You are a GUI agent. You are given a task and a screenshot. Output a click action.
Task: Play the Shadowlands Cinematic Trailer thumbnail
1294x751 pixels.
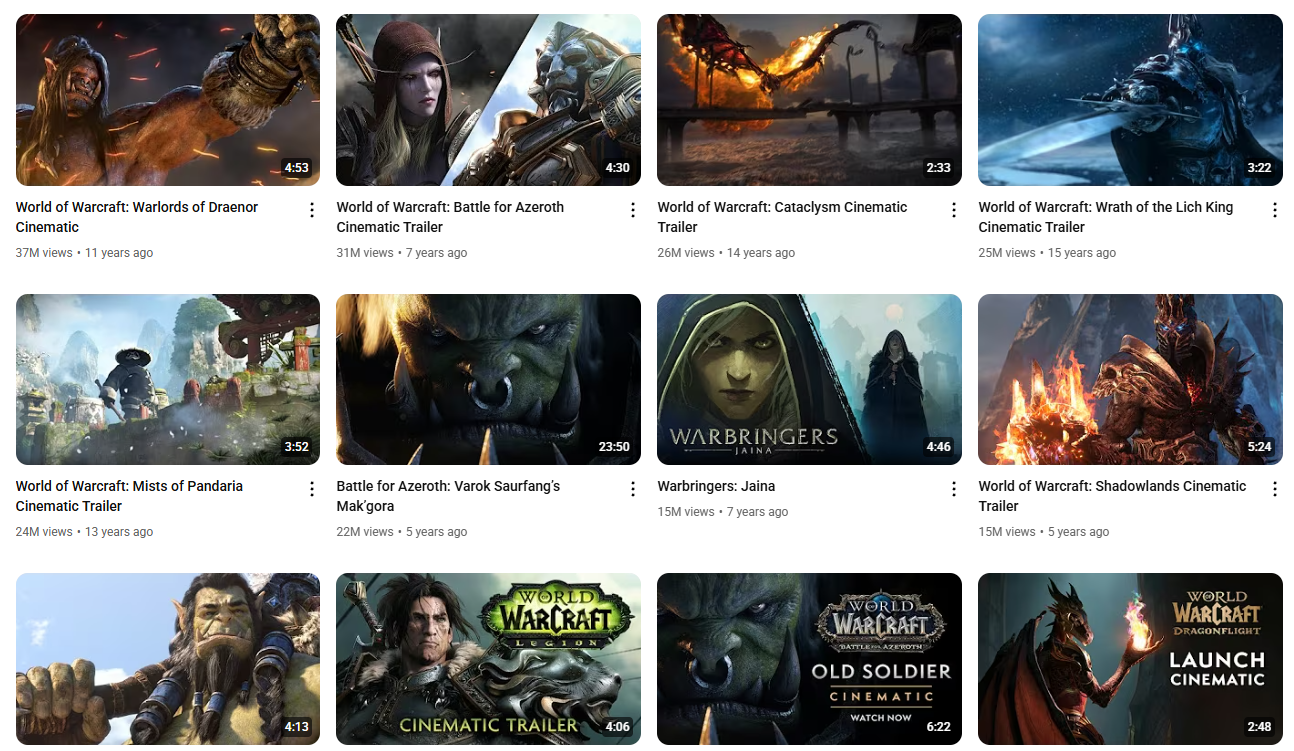1131,379
